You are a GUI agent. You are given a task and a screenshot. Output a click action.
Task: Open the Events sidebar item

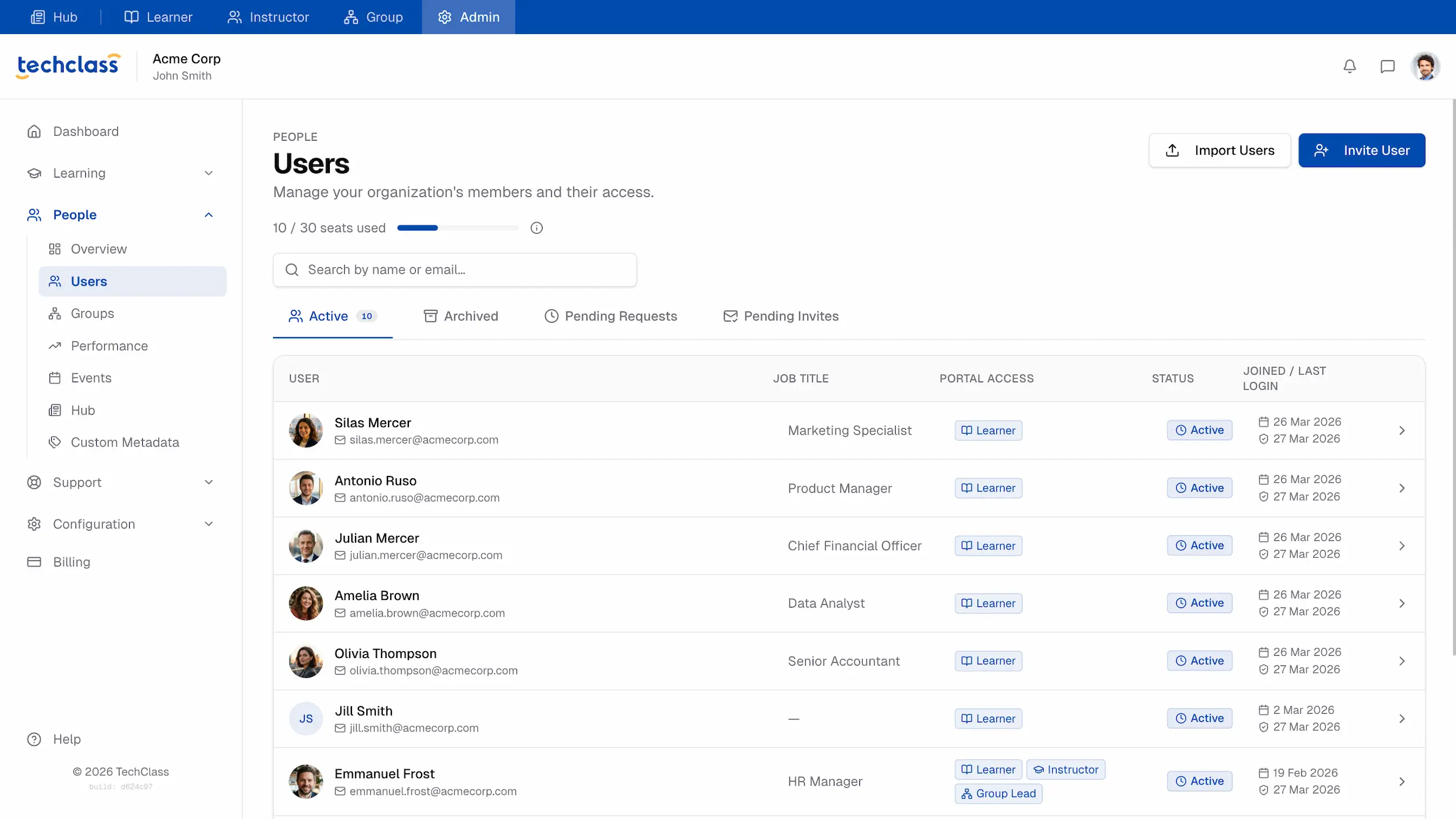tap(91, 378)
